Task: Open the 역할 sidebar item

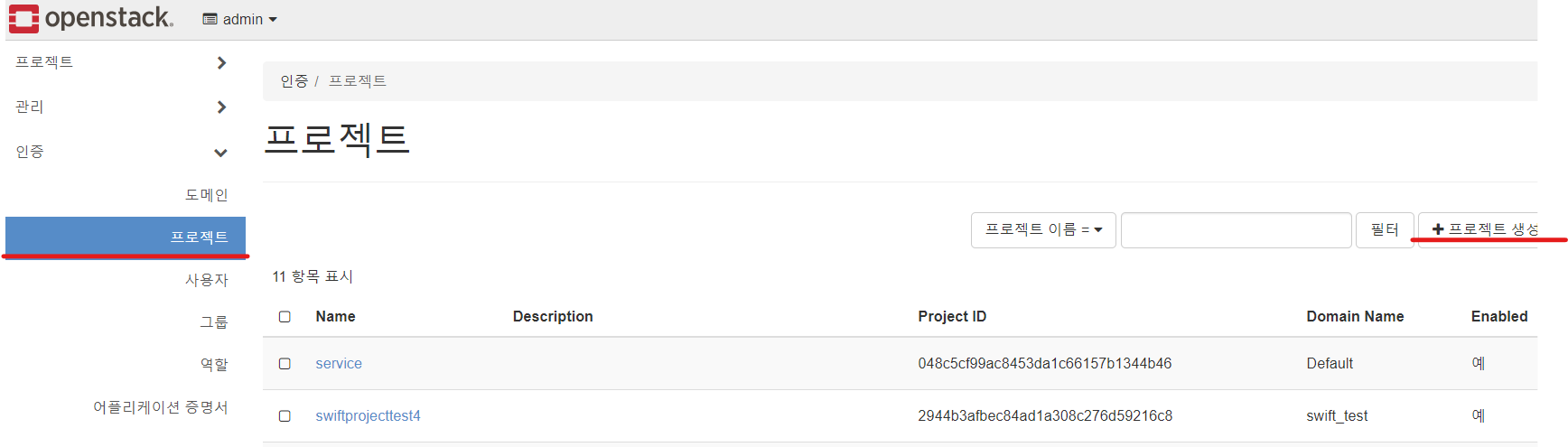Action: pyautogui.click(x=214, y=365)
